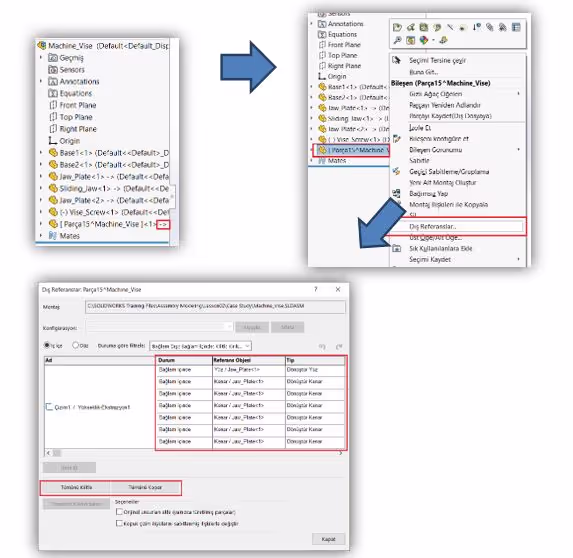The height and width of the screenshot is (558, 573).
Task: Enable the Orijinal unsurları listele checkbox option
Action: 119,512
